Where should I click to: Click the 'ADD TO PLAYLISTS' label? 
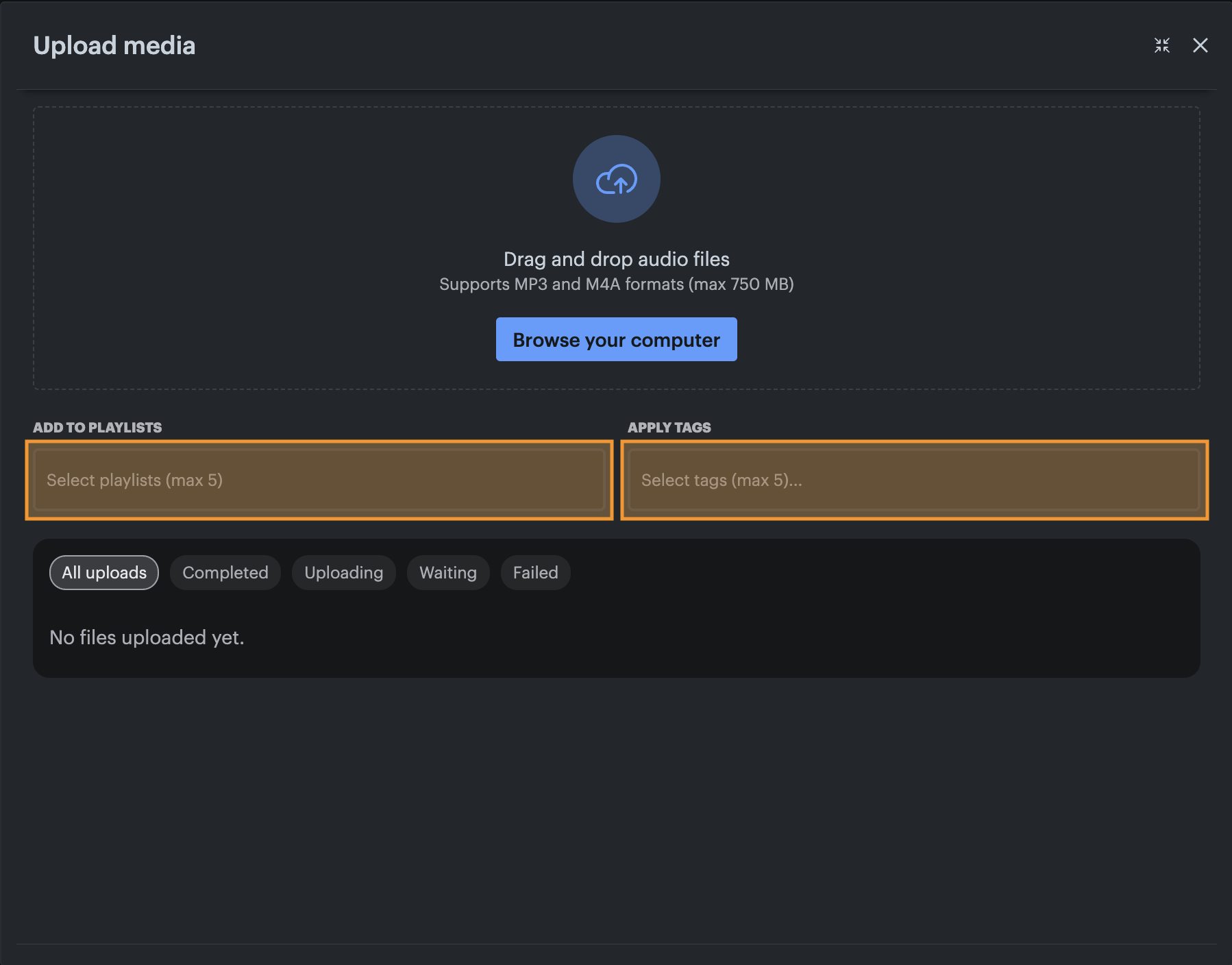coord(97,428)
